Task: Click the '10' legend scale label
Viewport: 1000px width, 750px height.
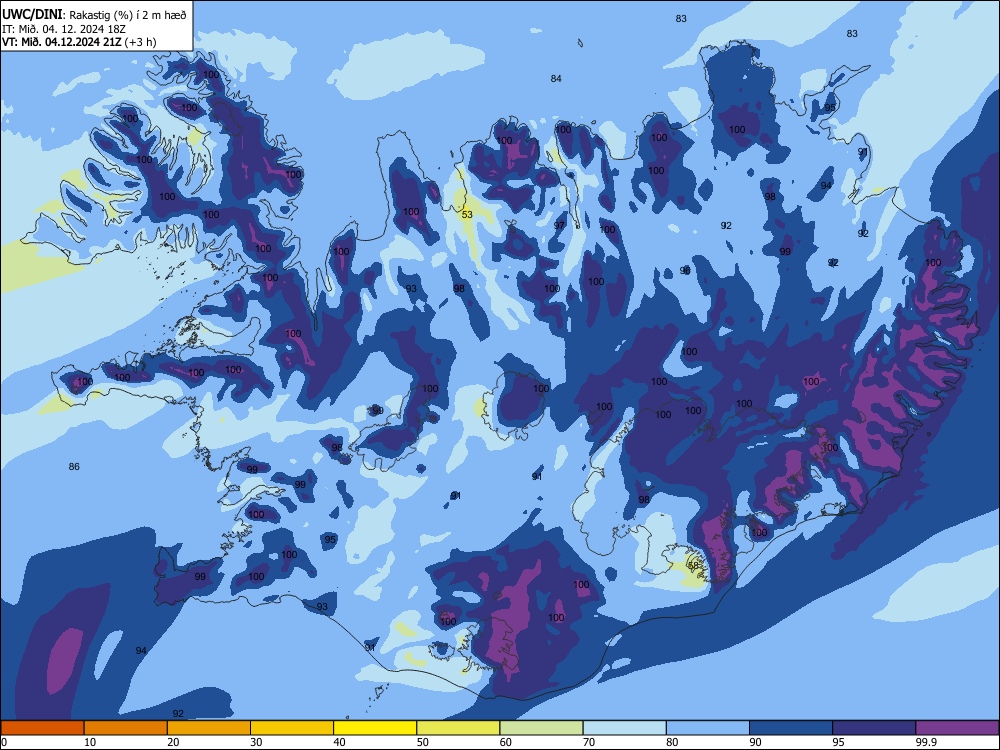Action: point(90,742)
